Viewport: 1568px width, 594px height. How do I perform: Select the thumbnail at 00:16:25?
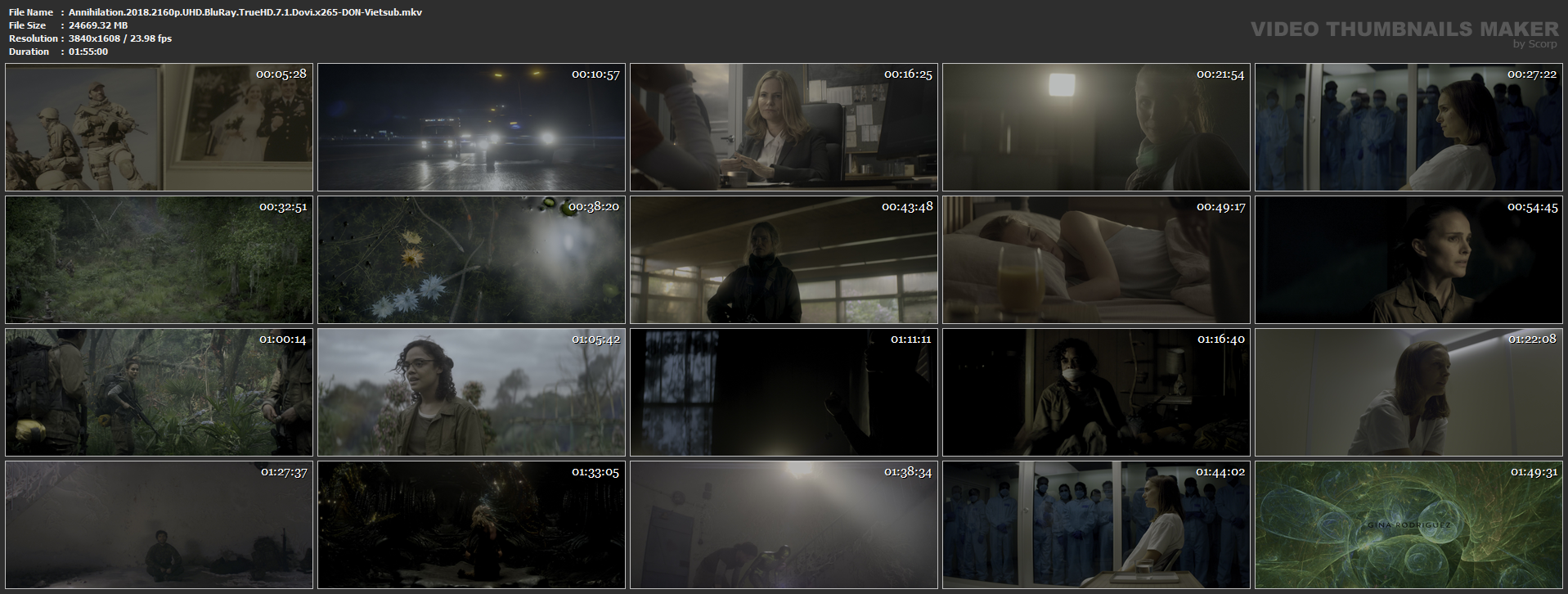[784, 127]
